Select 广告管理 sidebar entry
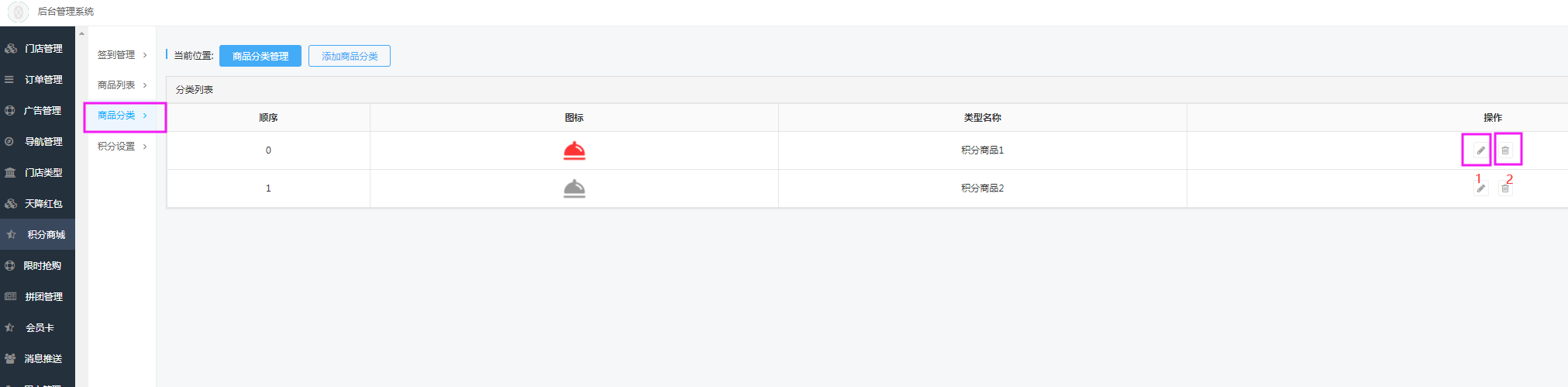Image resolution: width=1568 pixels, height=387 pixels. [37, 110]
